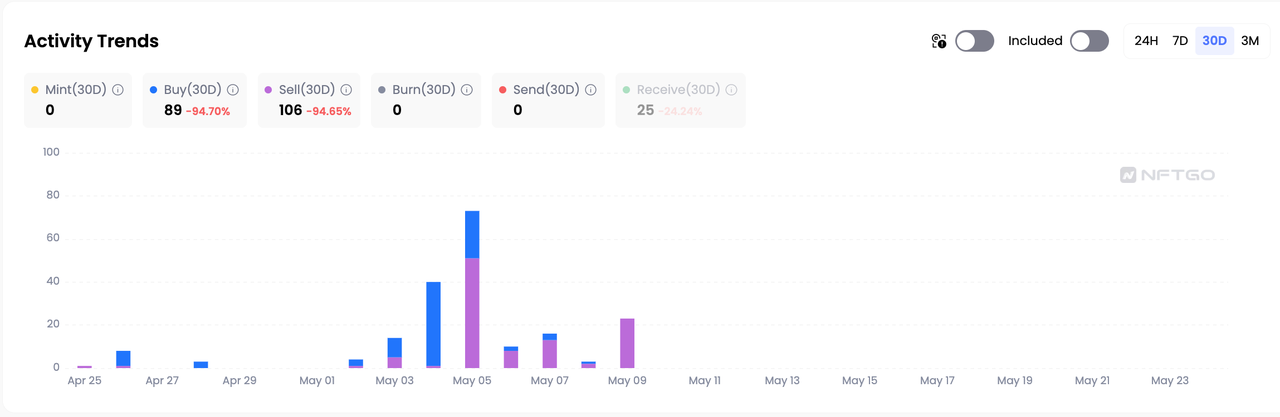Toggle Buy(30D) series in chart
Viewport: 1280px width, 417px height.
pos(195,100)
